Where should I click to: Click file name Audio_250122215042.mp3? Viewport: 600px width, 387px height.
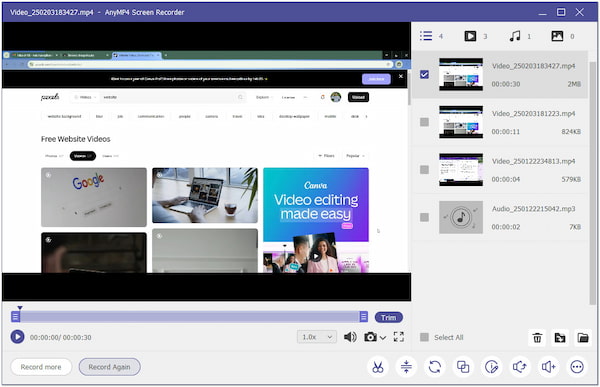(533, 209)
